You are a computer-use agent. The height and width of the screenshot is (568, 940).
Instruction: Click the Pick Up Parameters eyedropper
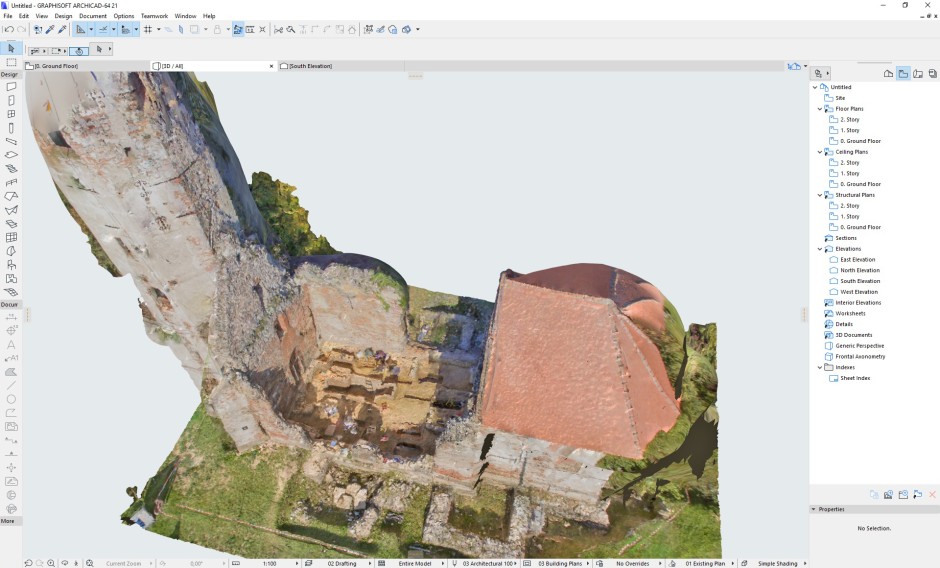point(49,30)
